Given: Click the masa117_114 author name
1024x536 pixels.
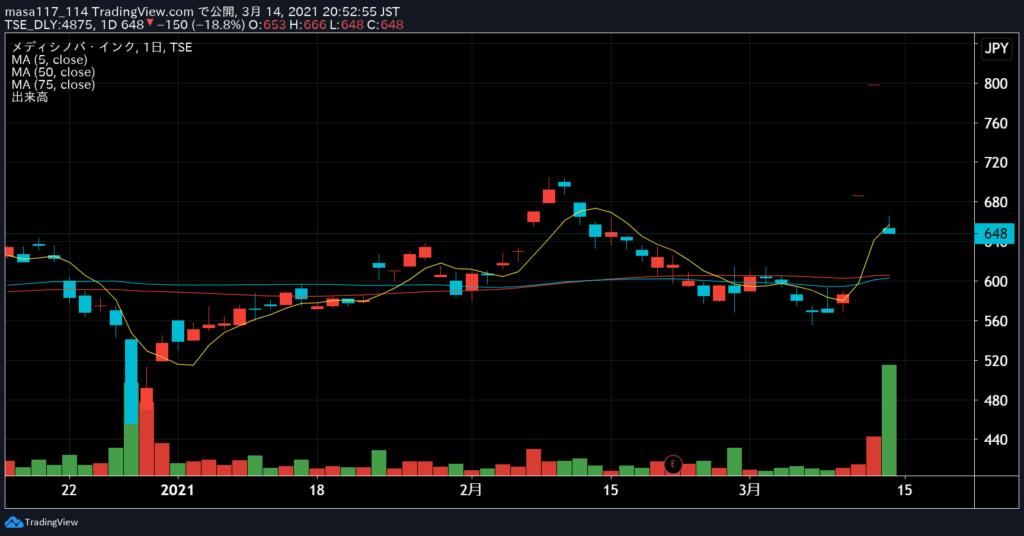Looking at the screenshot, I should (46, 12).
